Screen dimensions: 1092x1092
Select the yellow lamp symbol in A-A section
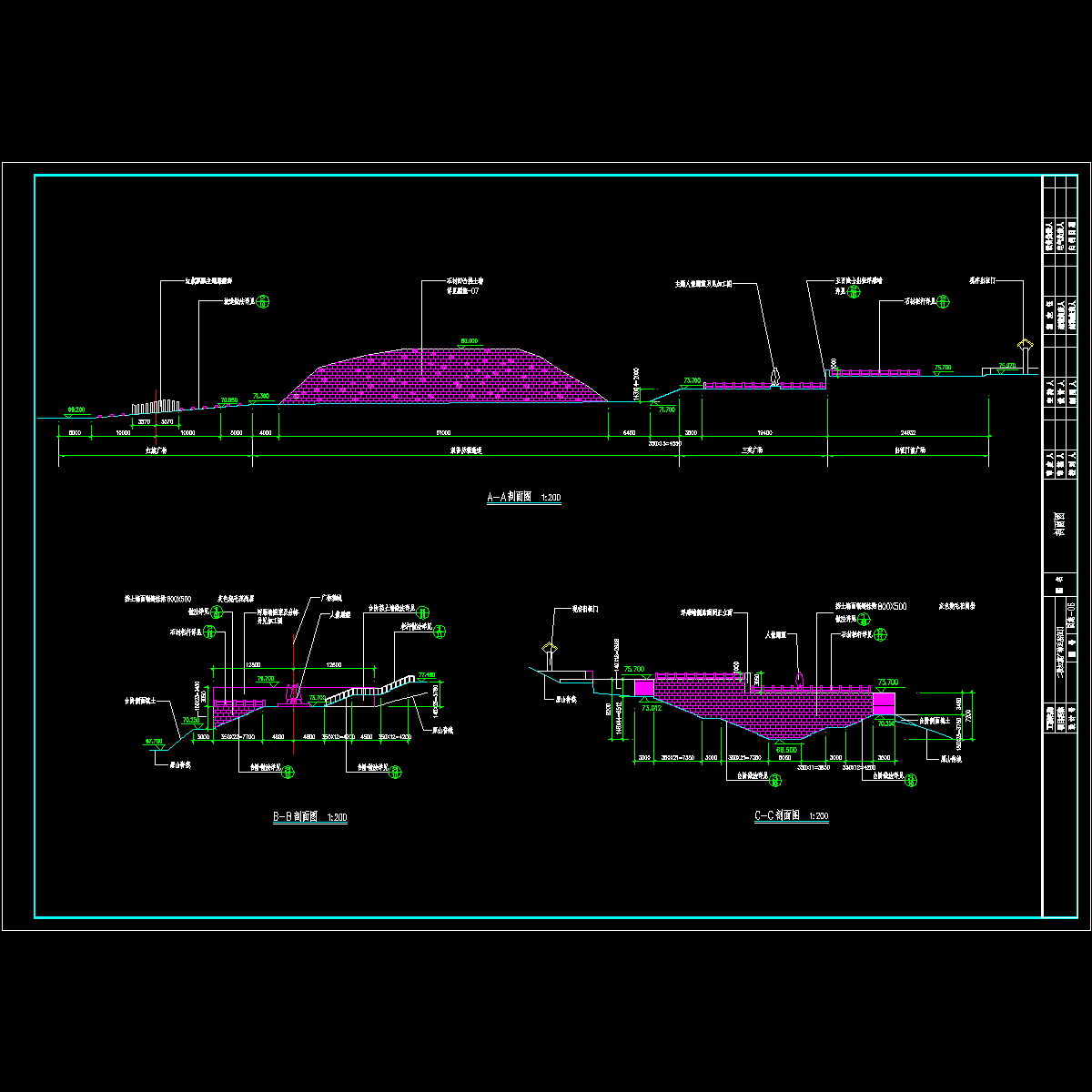pyautogui.click(x=1026, y=347)
